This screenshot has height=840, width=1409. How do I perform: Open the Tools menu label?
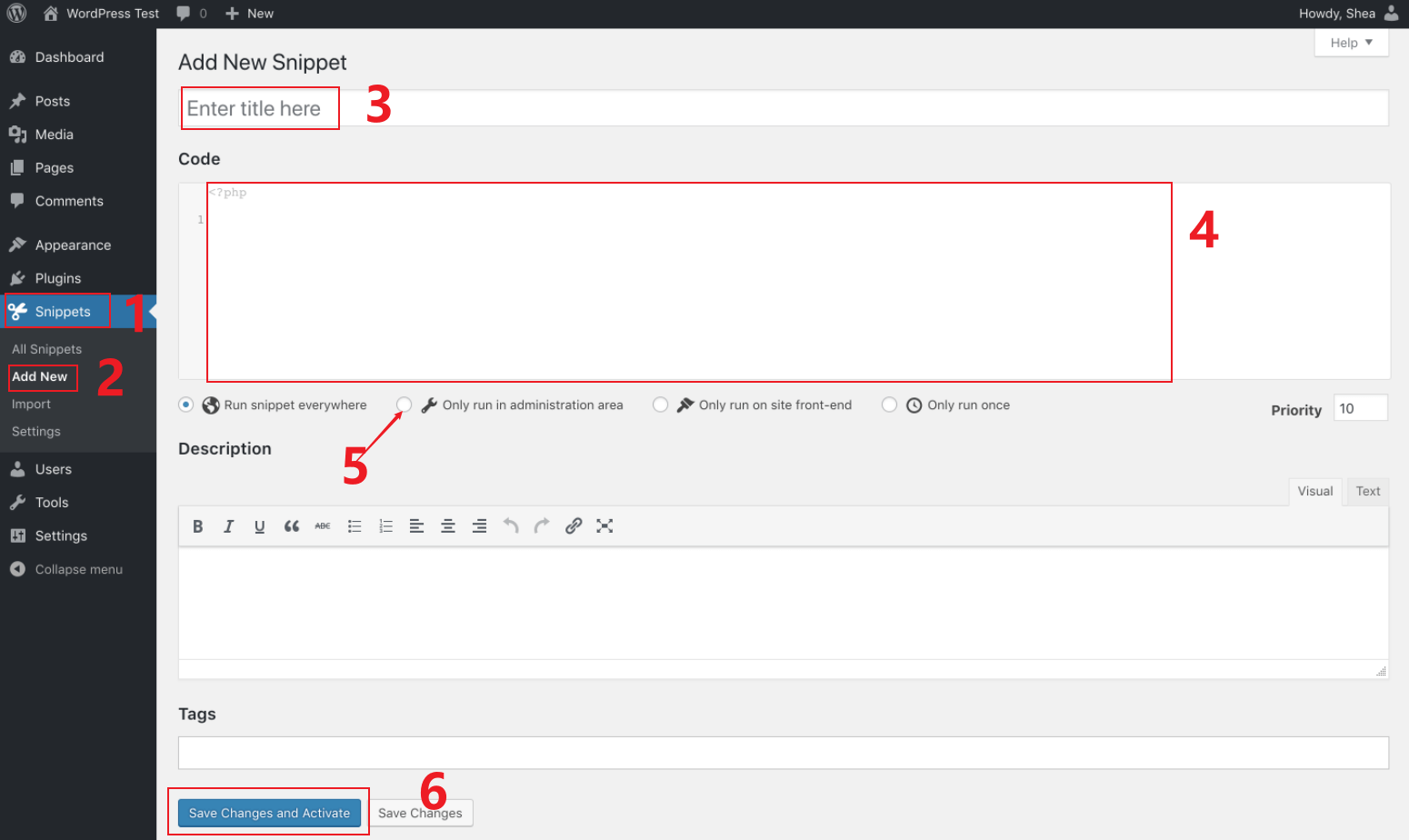52,503
